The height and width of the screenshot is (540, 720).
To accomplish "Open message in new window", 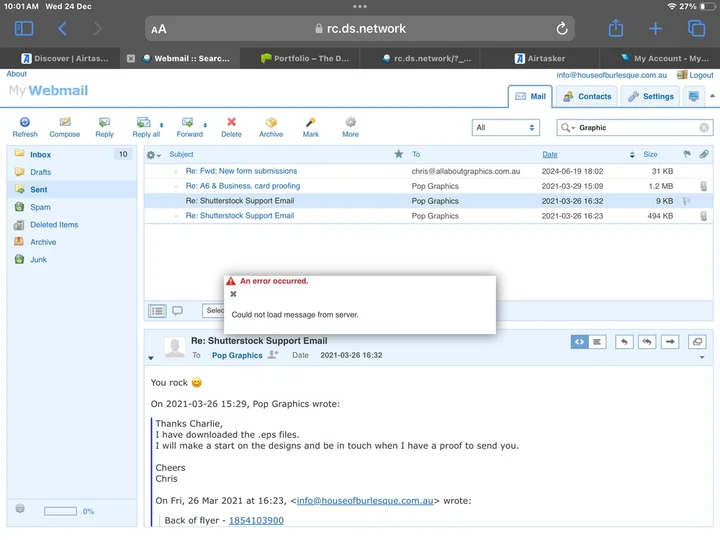I will (x=698, y=342).
